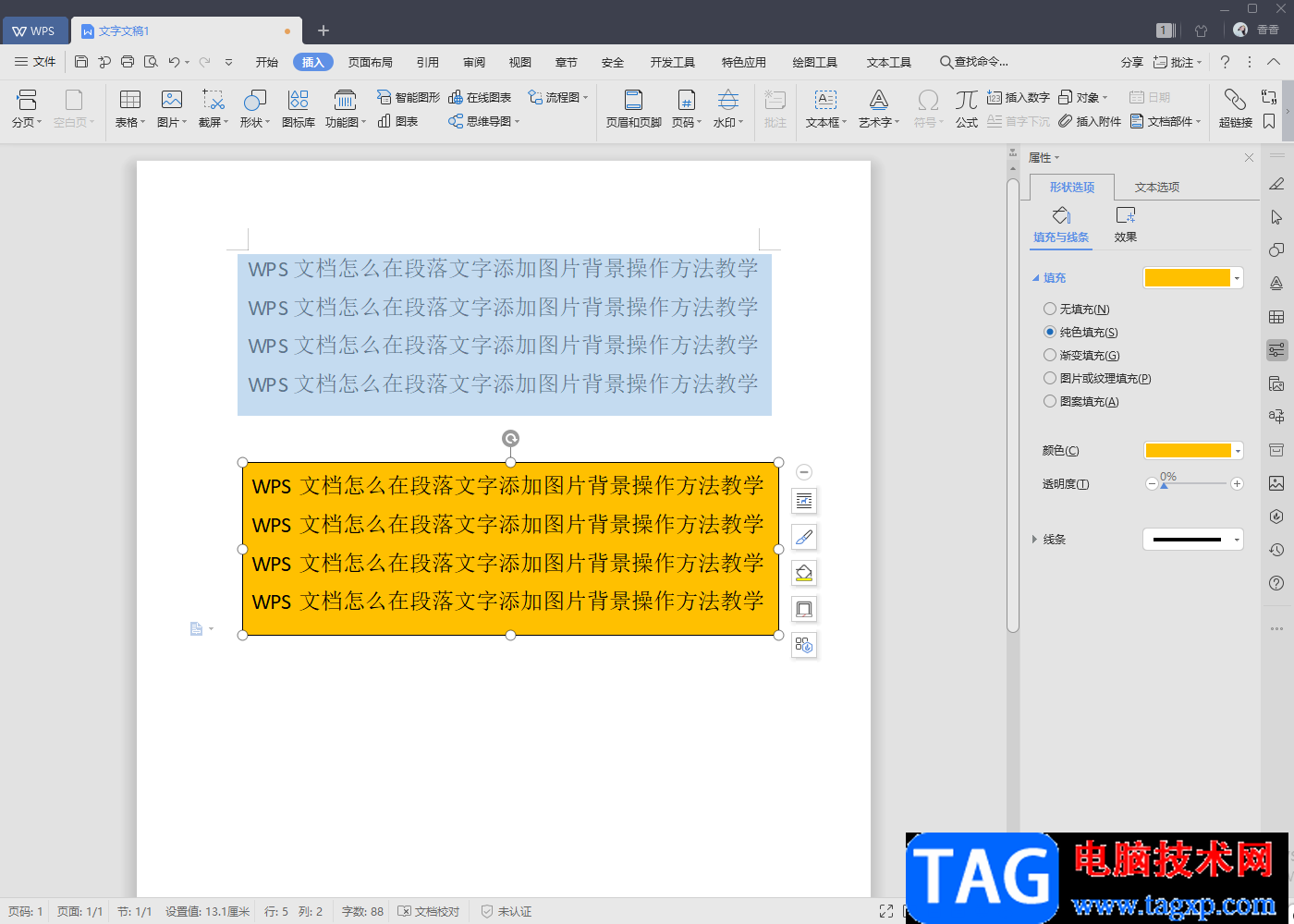
Task: Click the new tab plus button
Action: [323, 30]
